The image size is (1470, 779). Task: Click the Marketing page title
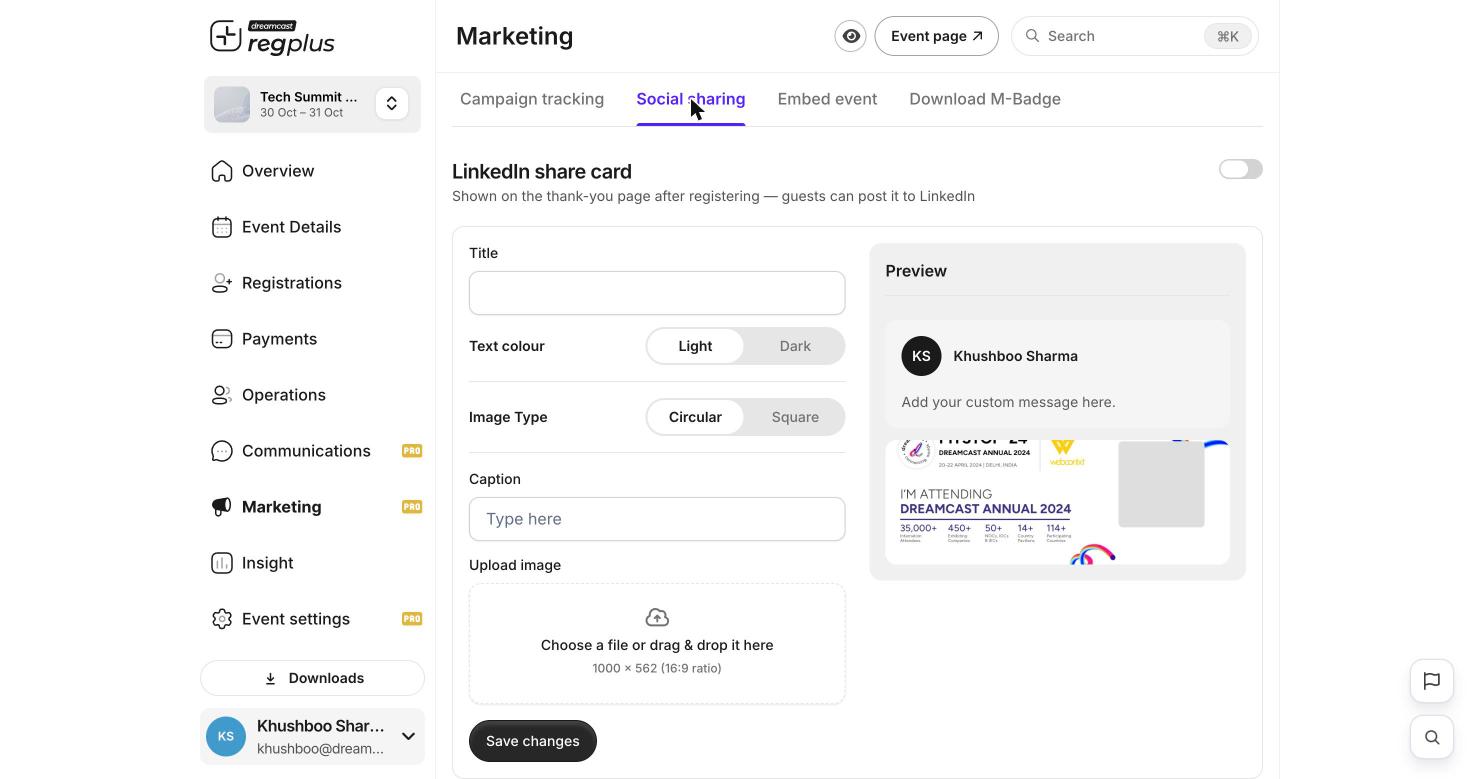pos(514,36)
